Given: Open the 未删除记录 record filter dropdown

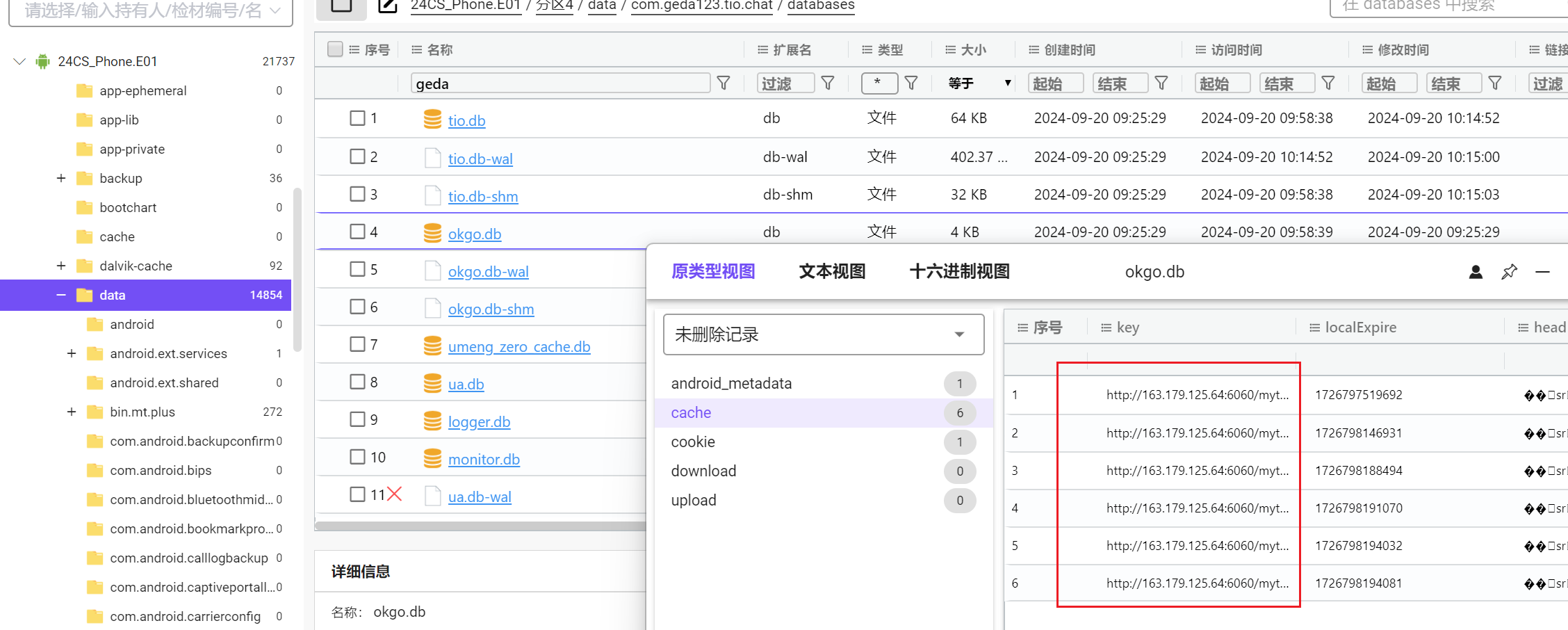Looking at the screenshot, I should tap(824, 334).
